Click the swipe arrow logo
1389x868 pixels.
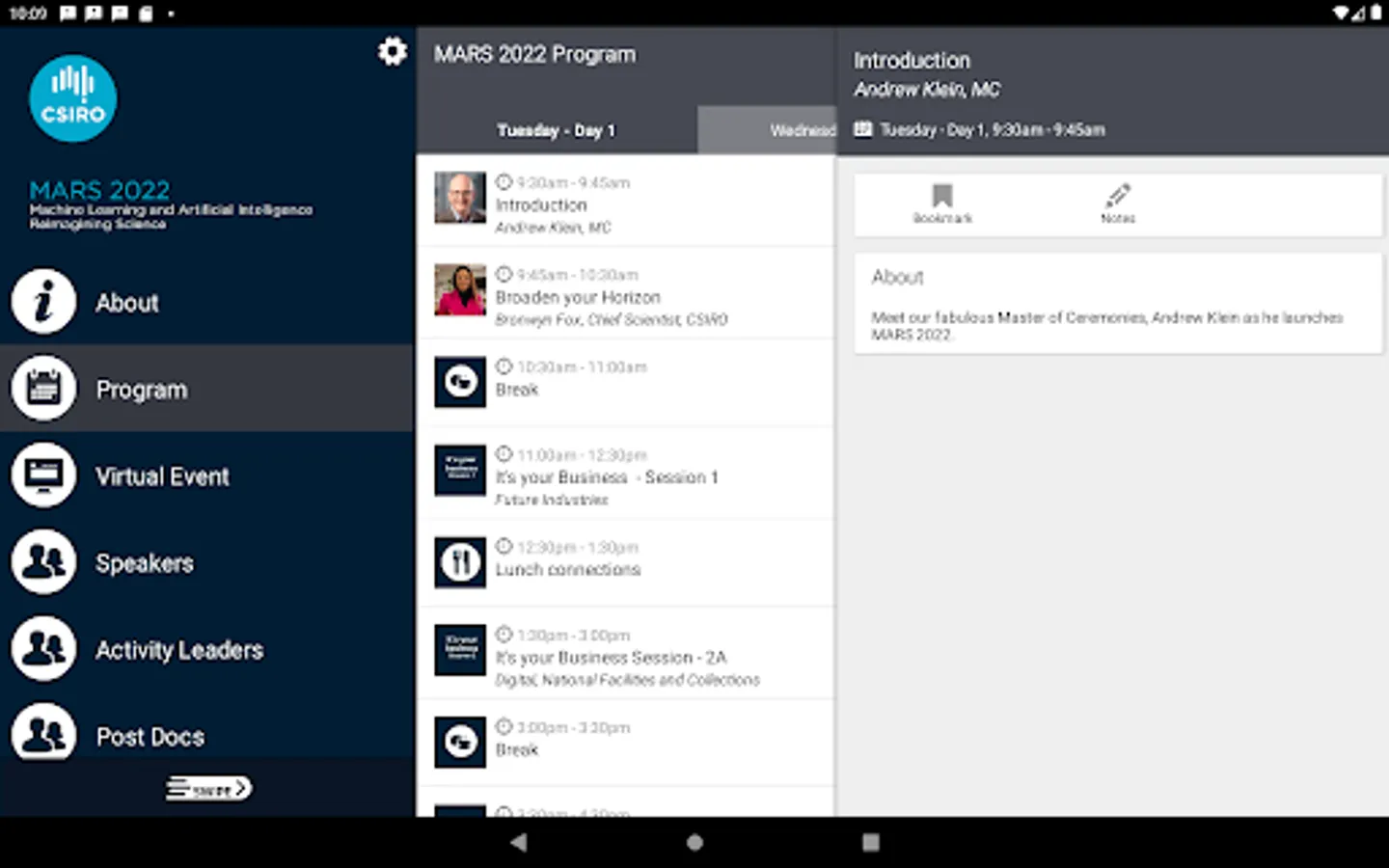(x=209, y=788)
